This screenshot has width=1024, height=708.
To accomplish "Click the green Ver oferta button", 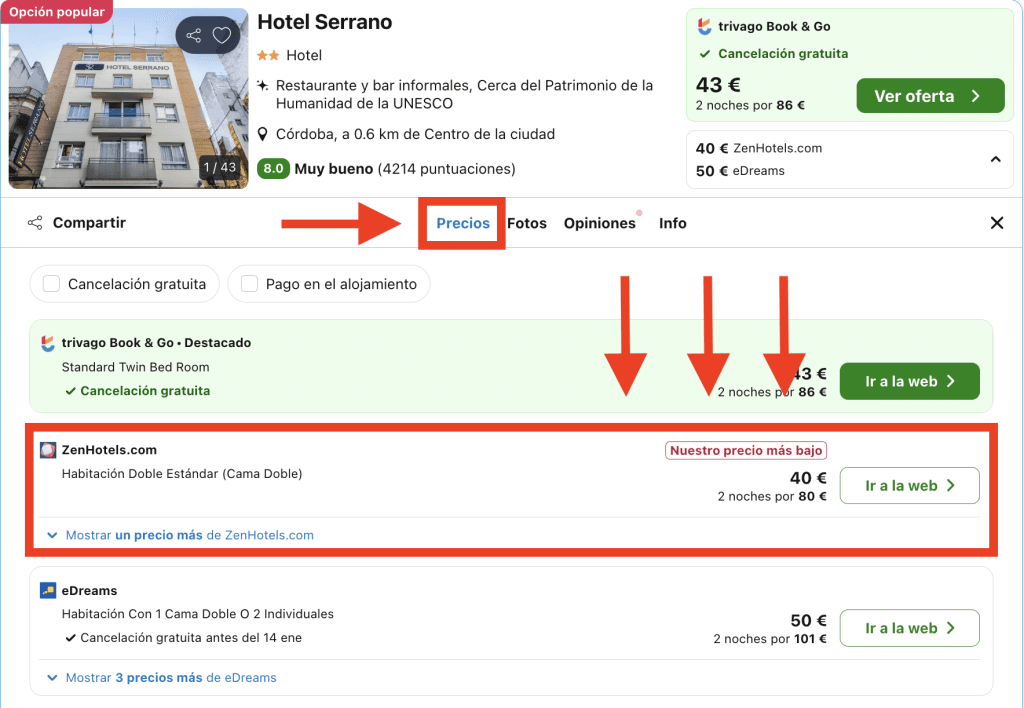I will tap(929, 96).
